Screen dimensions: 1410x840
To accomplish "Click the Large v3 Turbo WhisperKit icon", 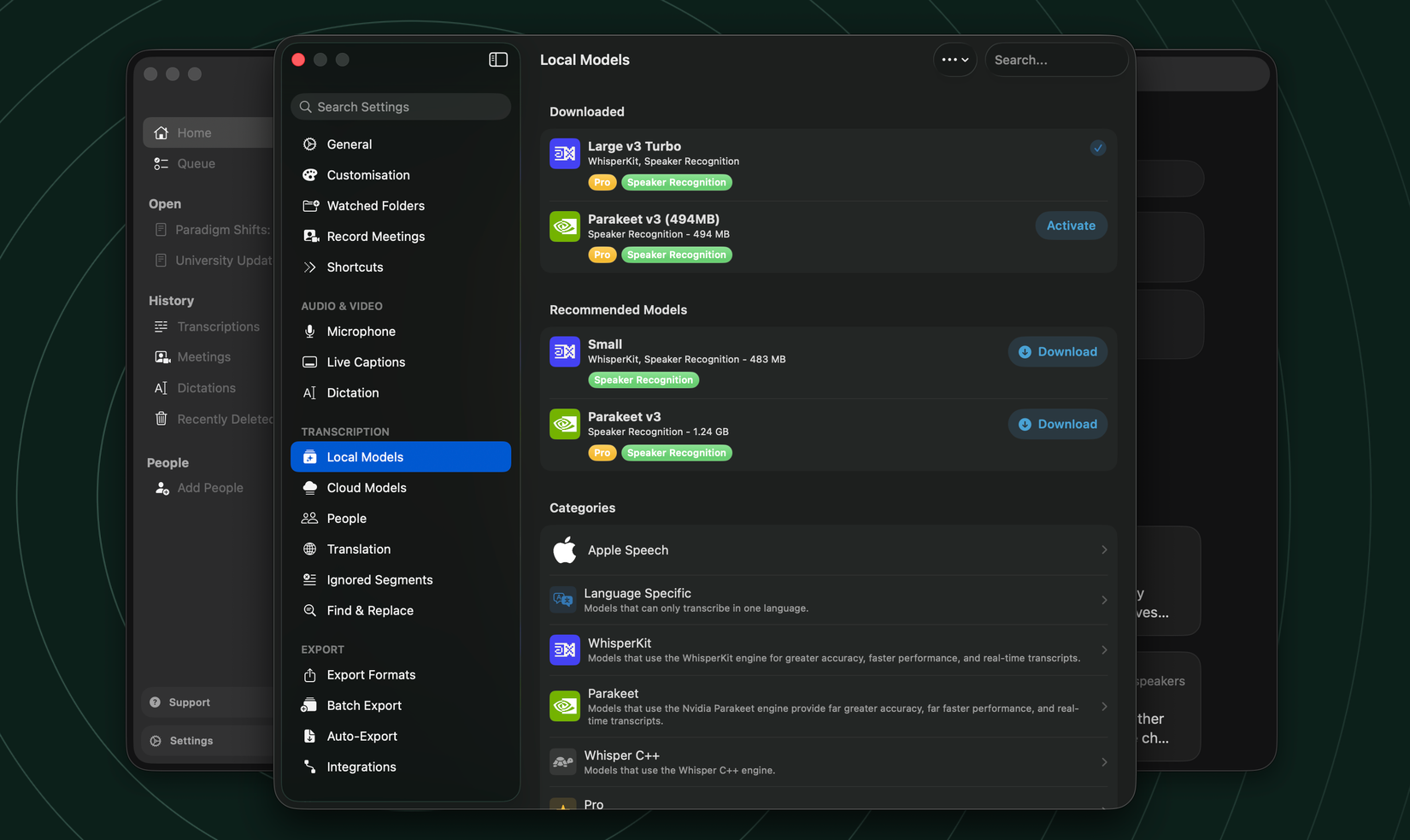I will [565, 154].
